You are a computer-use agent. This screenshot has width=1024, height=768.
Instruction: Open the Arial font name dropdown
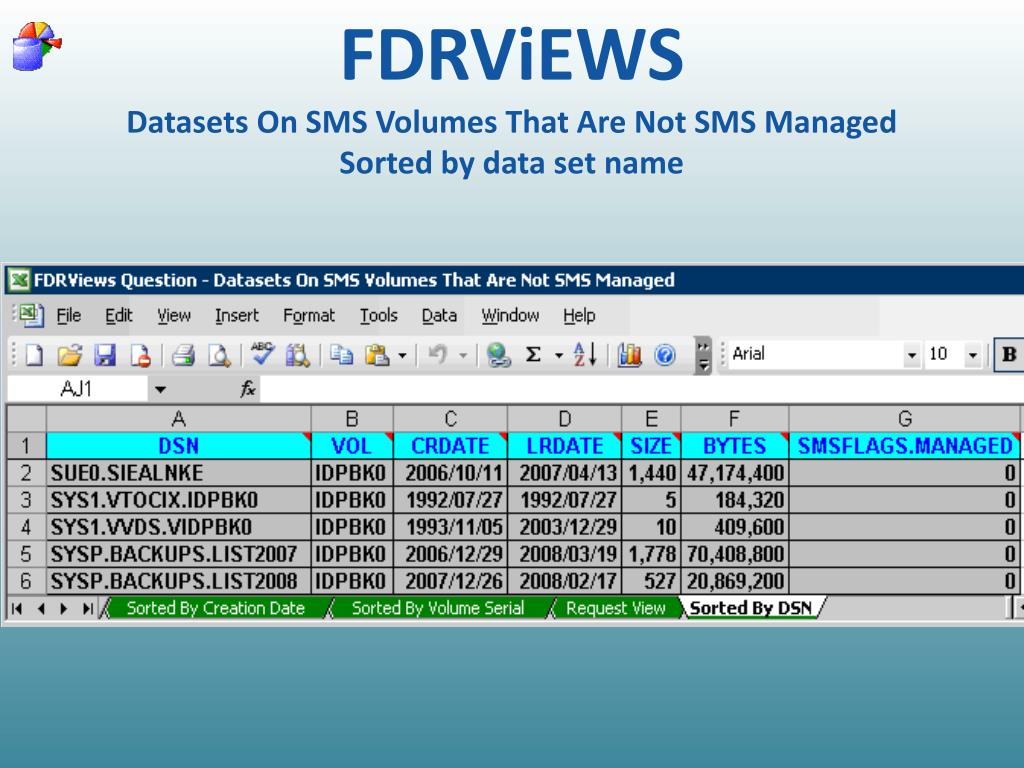[912, 355]
